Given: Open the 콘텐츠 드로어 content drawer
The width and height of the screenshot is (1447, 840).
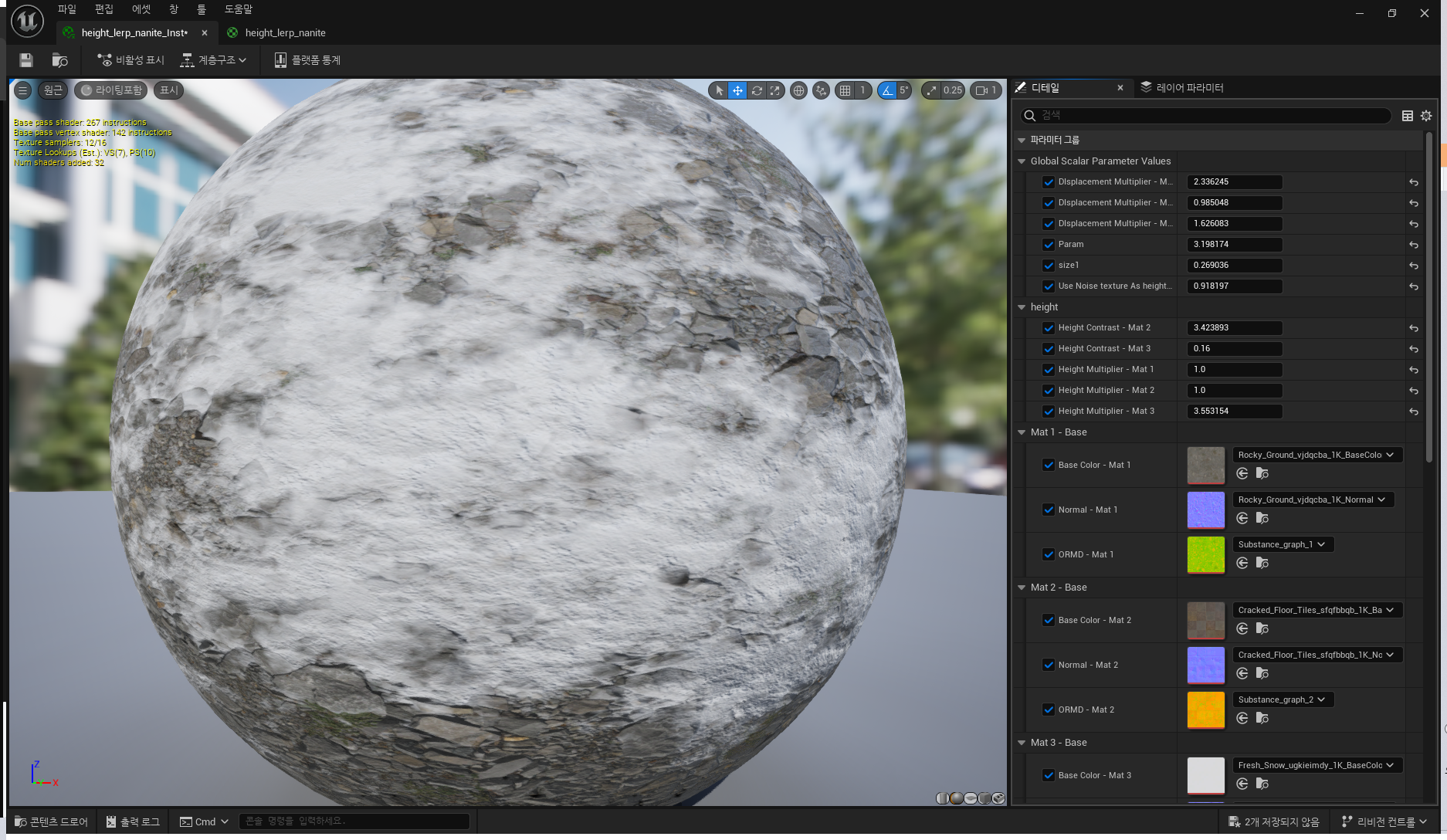Looking at the screenshot, I should click(x=52, y=821).
